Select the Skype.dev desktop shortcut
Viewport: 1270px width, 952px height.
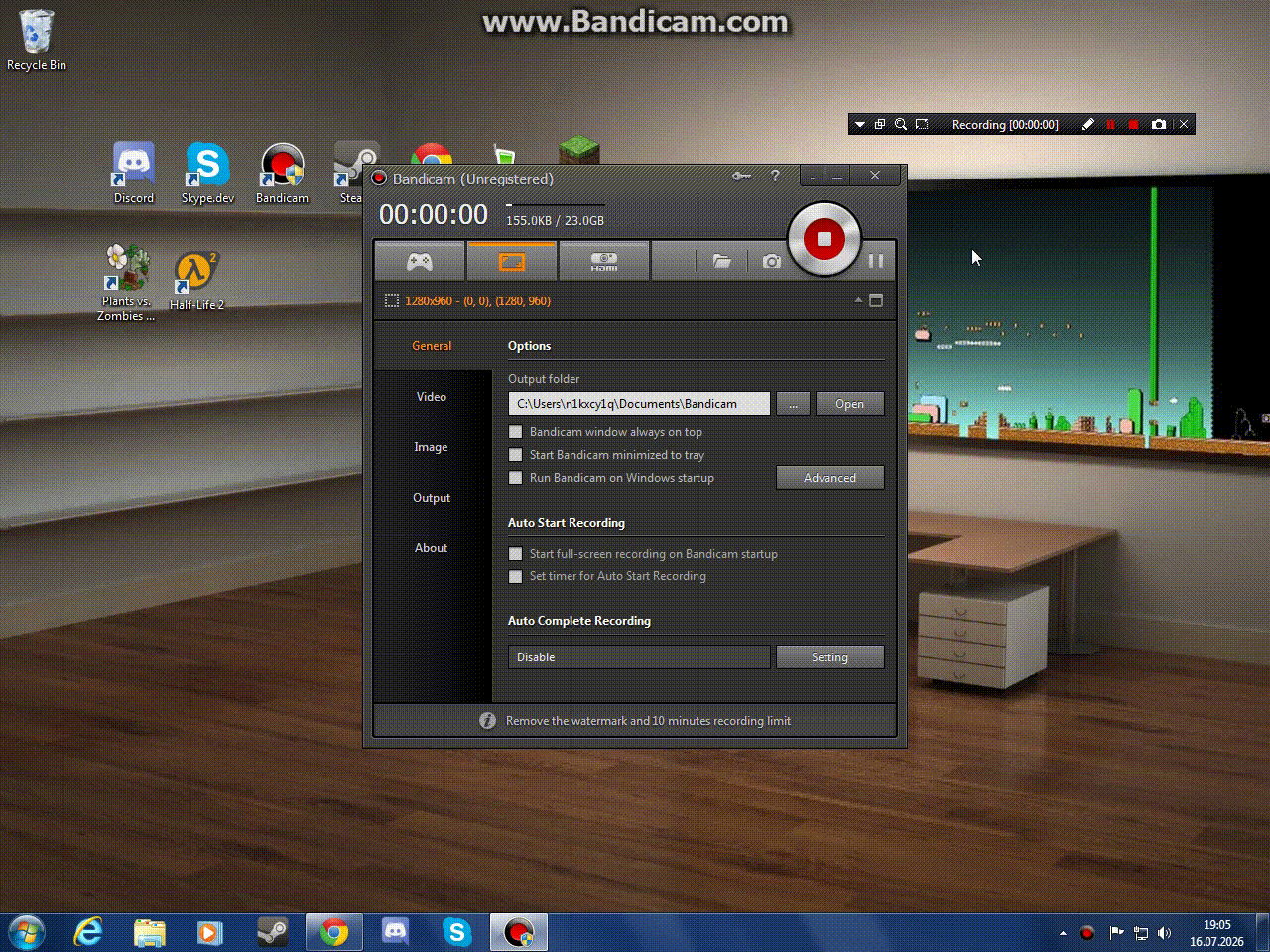tap(207, 174)
